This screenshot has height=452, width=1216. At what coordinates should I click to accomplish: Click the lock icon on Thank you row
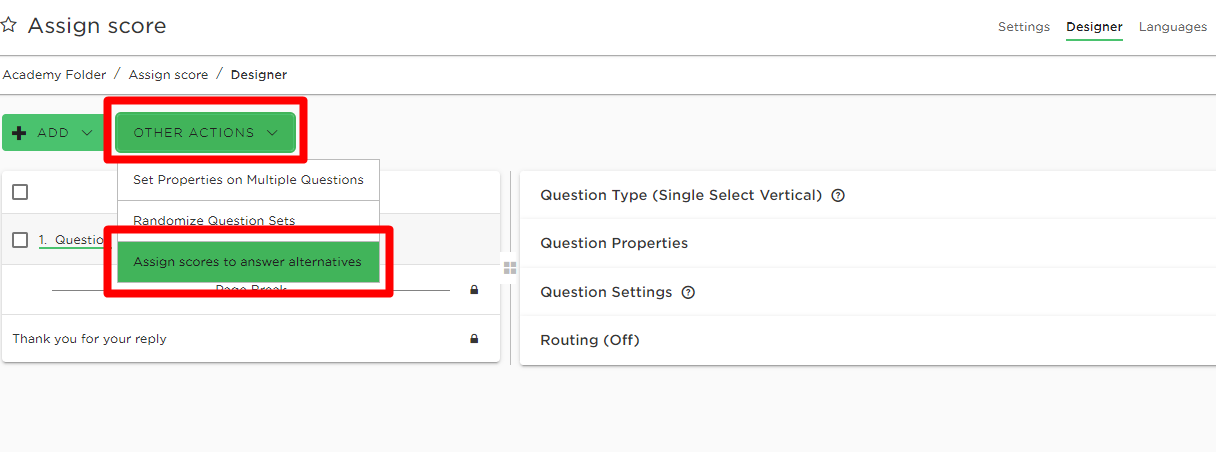click(x=474, y=339)
